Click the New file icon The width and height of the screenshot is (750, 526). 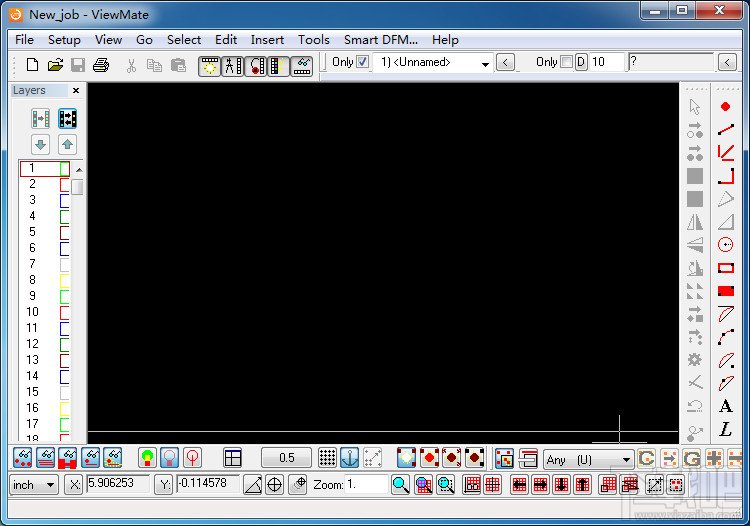(32, 65)
